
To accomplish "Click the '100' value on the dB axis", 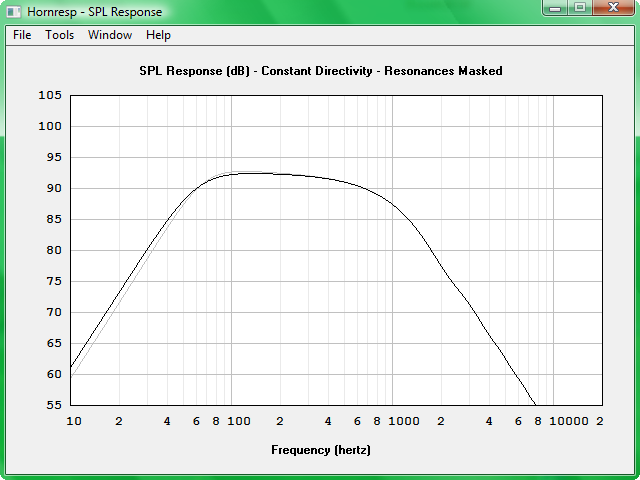I will click(x=50, y=126).
